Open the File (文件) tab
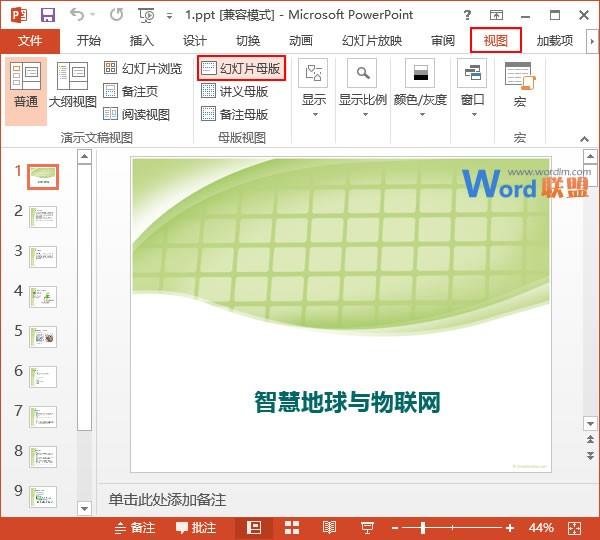Viewport: 600px width, 540px height. click(30, 41)
